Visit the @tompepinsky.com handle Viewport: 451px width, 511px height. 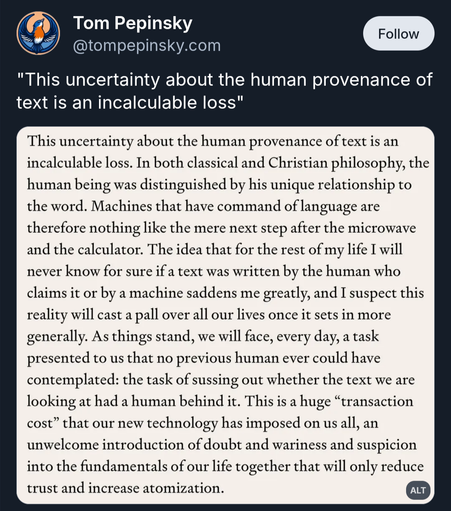(147, 45)
